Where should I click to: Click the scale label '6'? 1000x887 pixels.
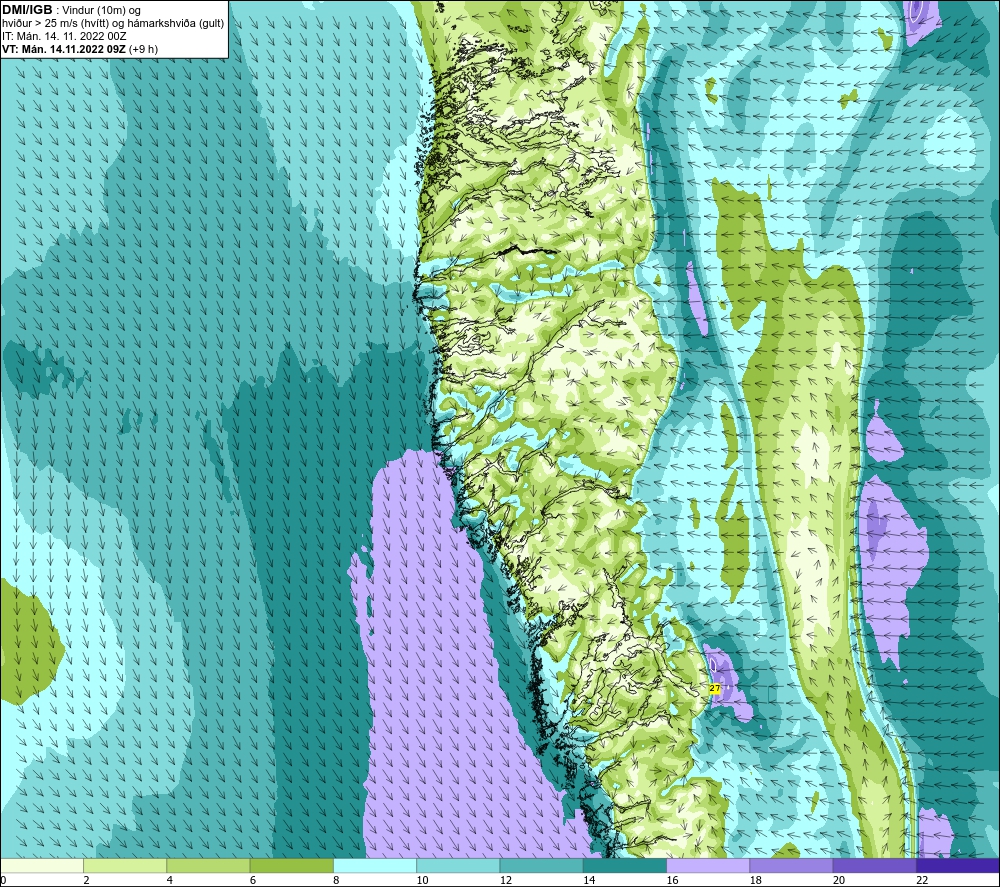[253, 880]
